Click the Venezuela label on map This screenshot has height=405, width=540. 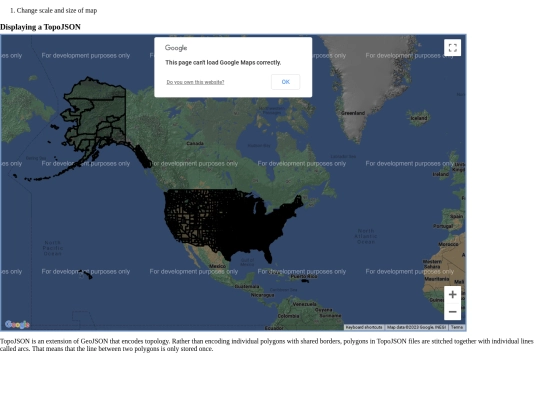304,304
